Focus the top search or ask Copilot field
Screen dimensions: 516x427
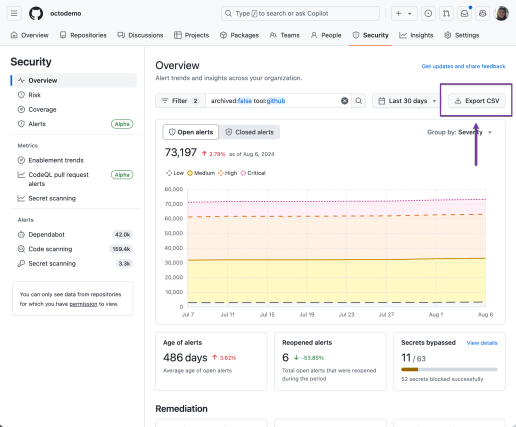(300, 14)
